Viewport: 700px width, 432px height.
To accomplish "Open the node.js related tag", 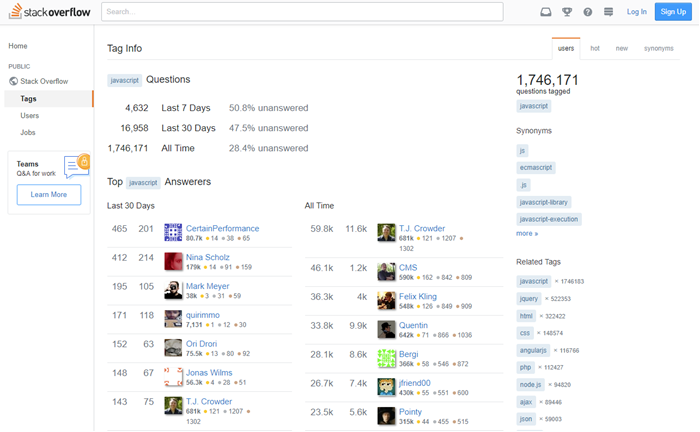I will click(530, 384).
